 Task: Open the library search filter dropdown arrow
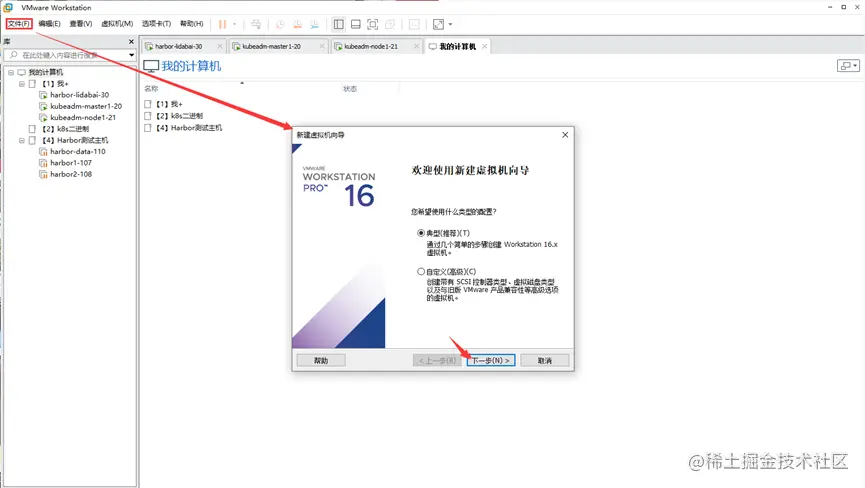(x=131, y=55)
